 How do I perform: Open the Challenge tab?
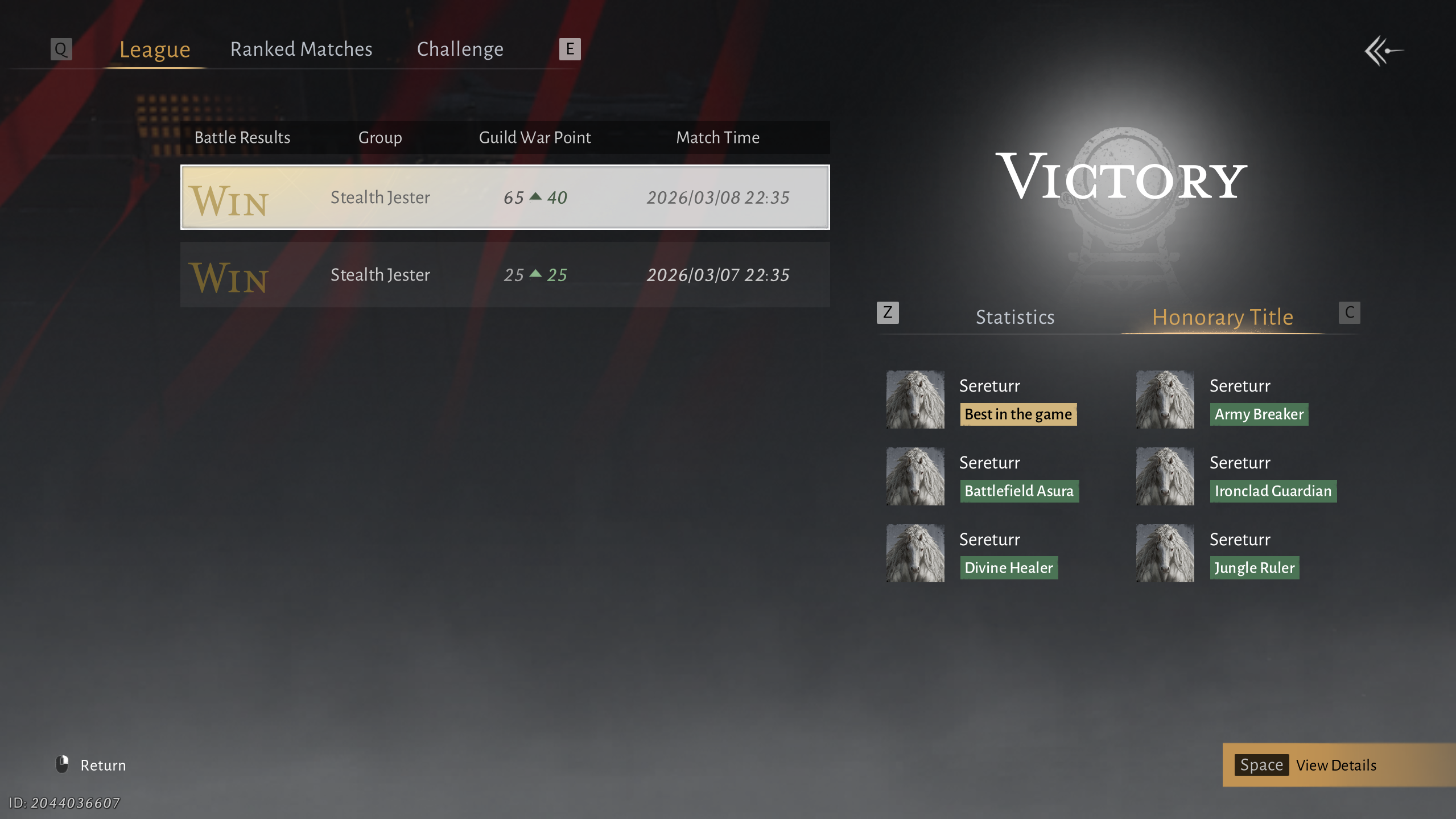[x=460, y=50]
